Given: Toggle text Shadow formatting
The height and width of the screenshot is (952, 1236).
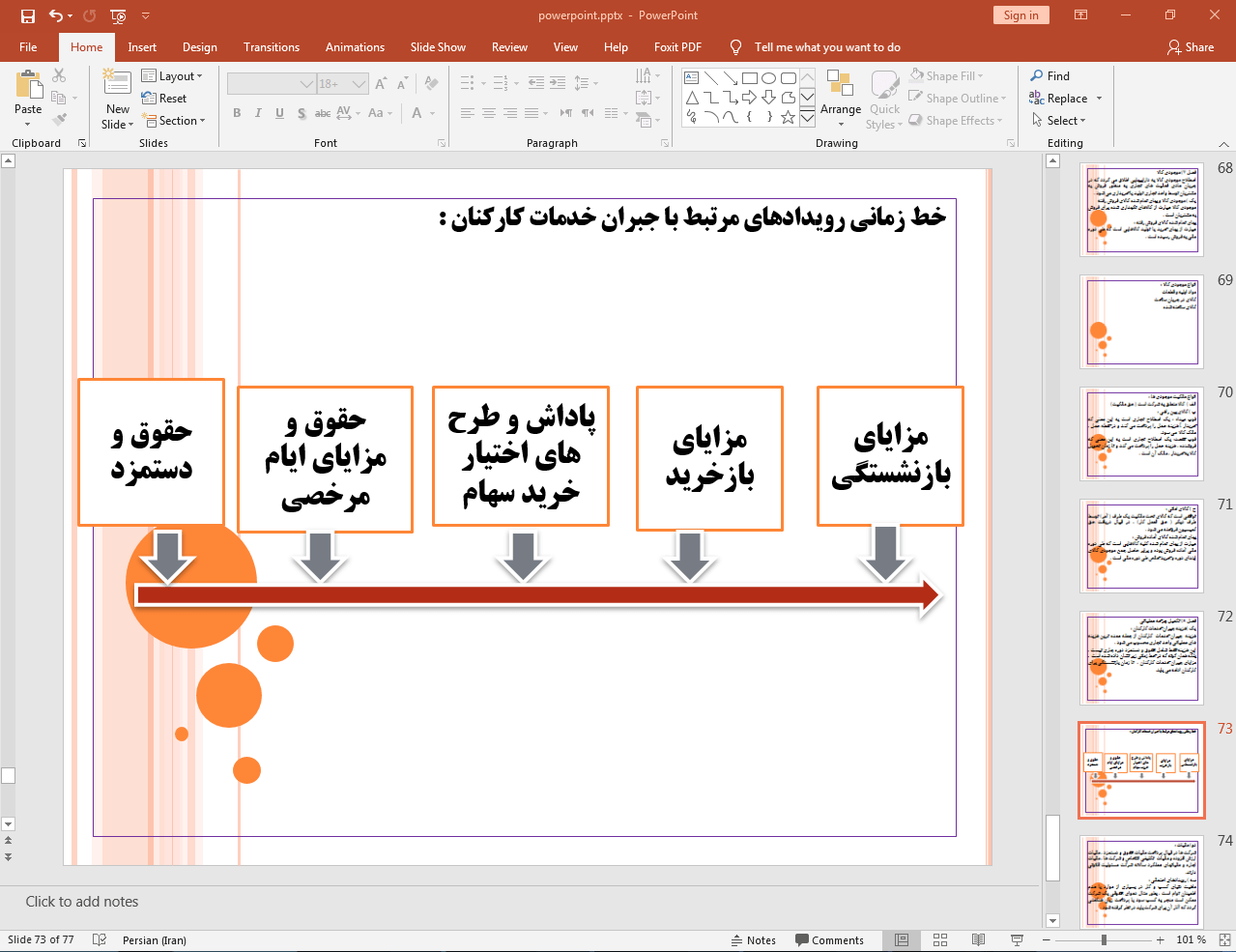Looking at the screenshot, I should click(302, 113).
